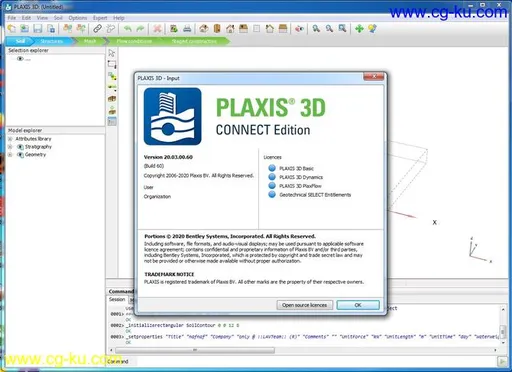Switch to the Staged construction mode tab
Viewport: 512px width, 372px height.
click(194, 41)
